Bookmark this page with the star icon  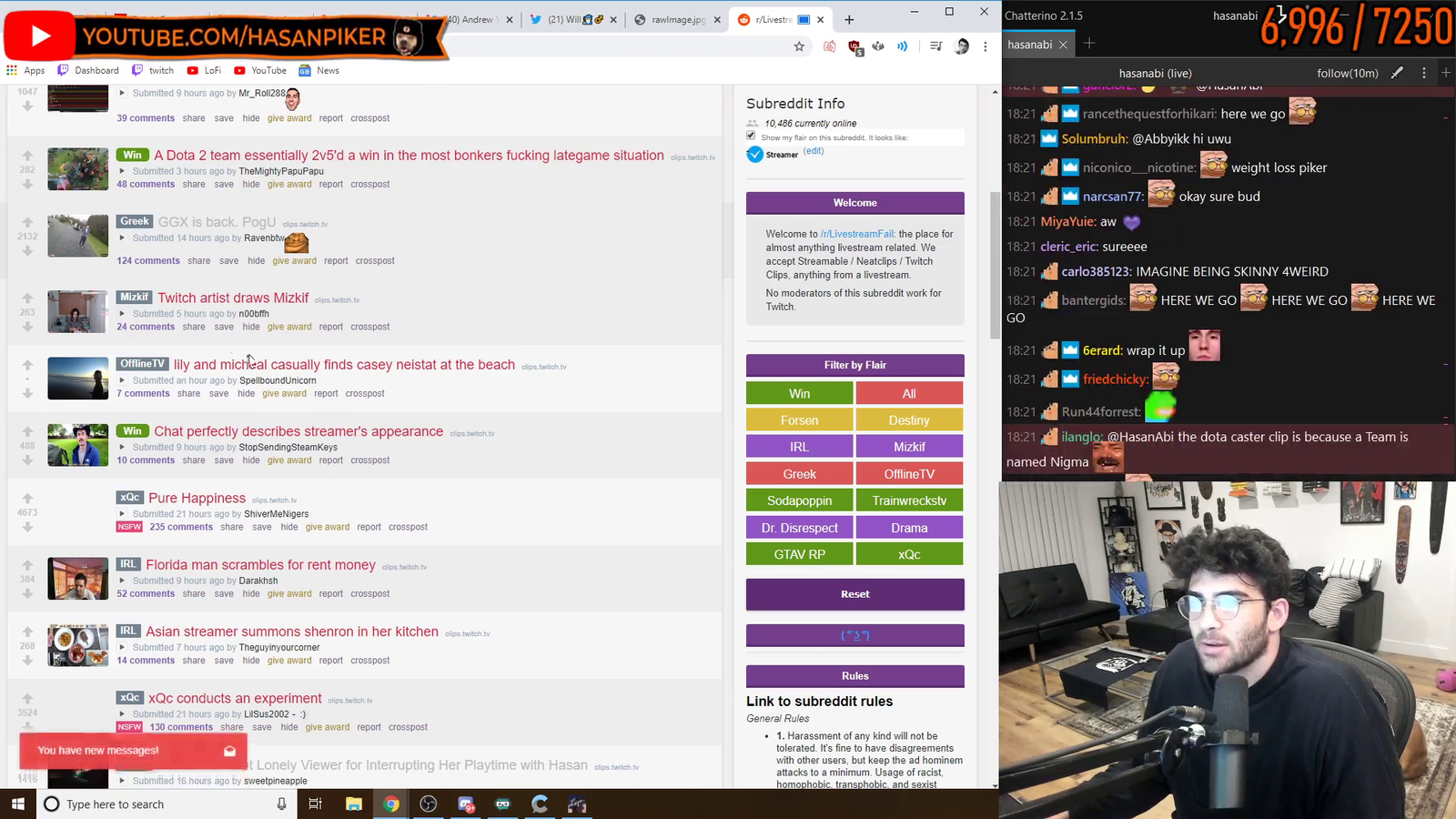coord(799,46)
